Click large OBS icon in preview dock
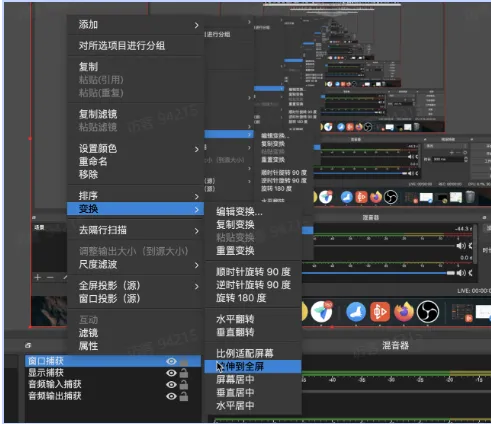Image resolution: width=491 pixels, height=424 pixels. pyautogui.click(x=428, y=312)
